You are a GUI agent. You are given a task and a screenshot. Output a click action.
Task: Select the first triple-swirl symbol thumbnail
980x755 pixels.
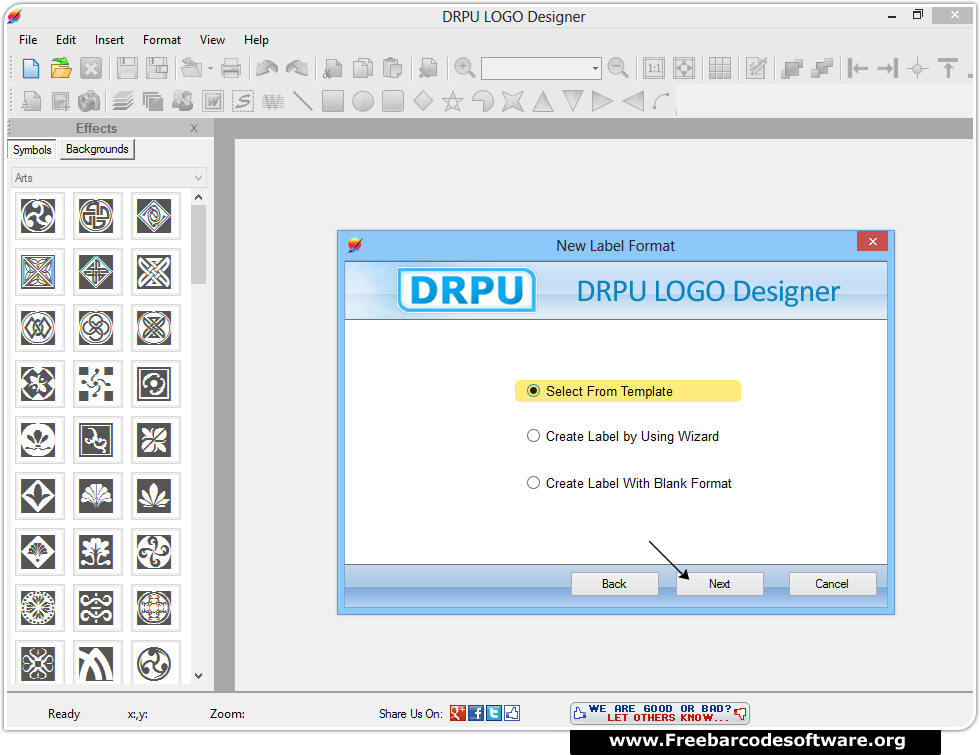click(x=38, y=216)
